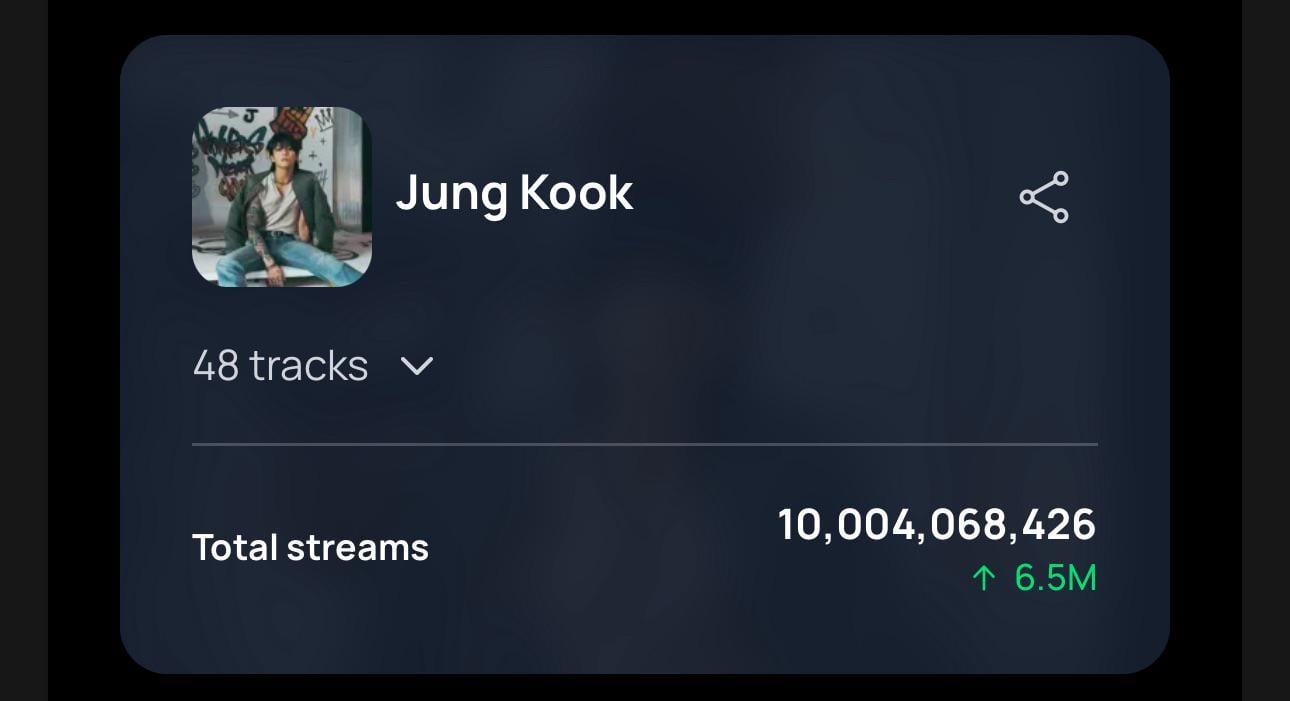Select the Total streams label
The image size is (1290, 701).
pyautogui.click(x=310, y=547)
